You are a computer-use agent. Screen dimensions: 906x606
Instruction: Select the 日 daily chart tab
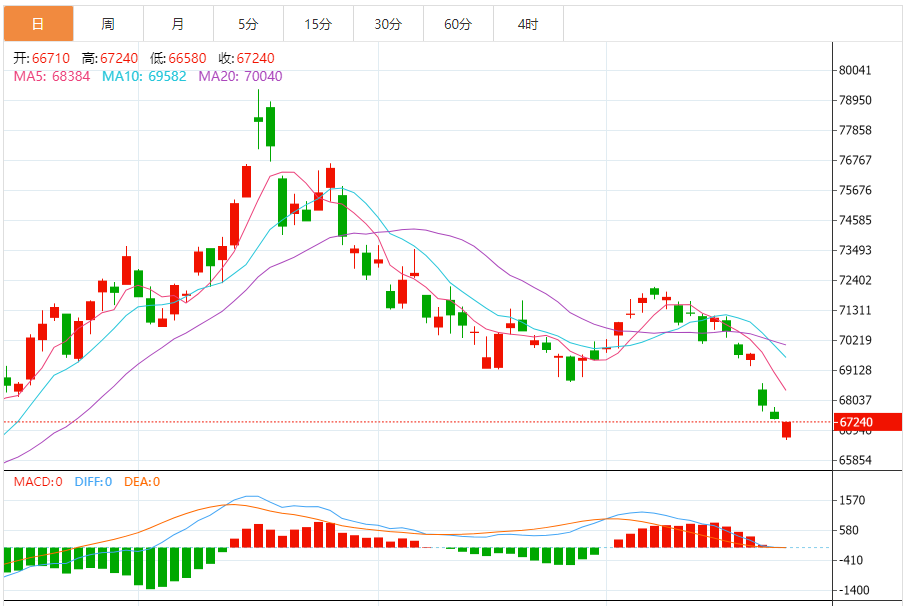[39, 24]
